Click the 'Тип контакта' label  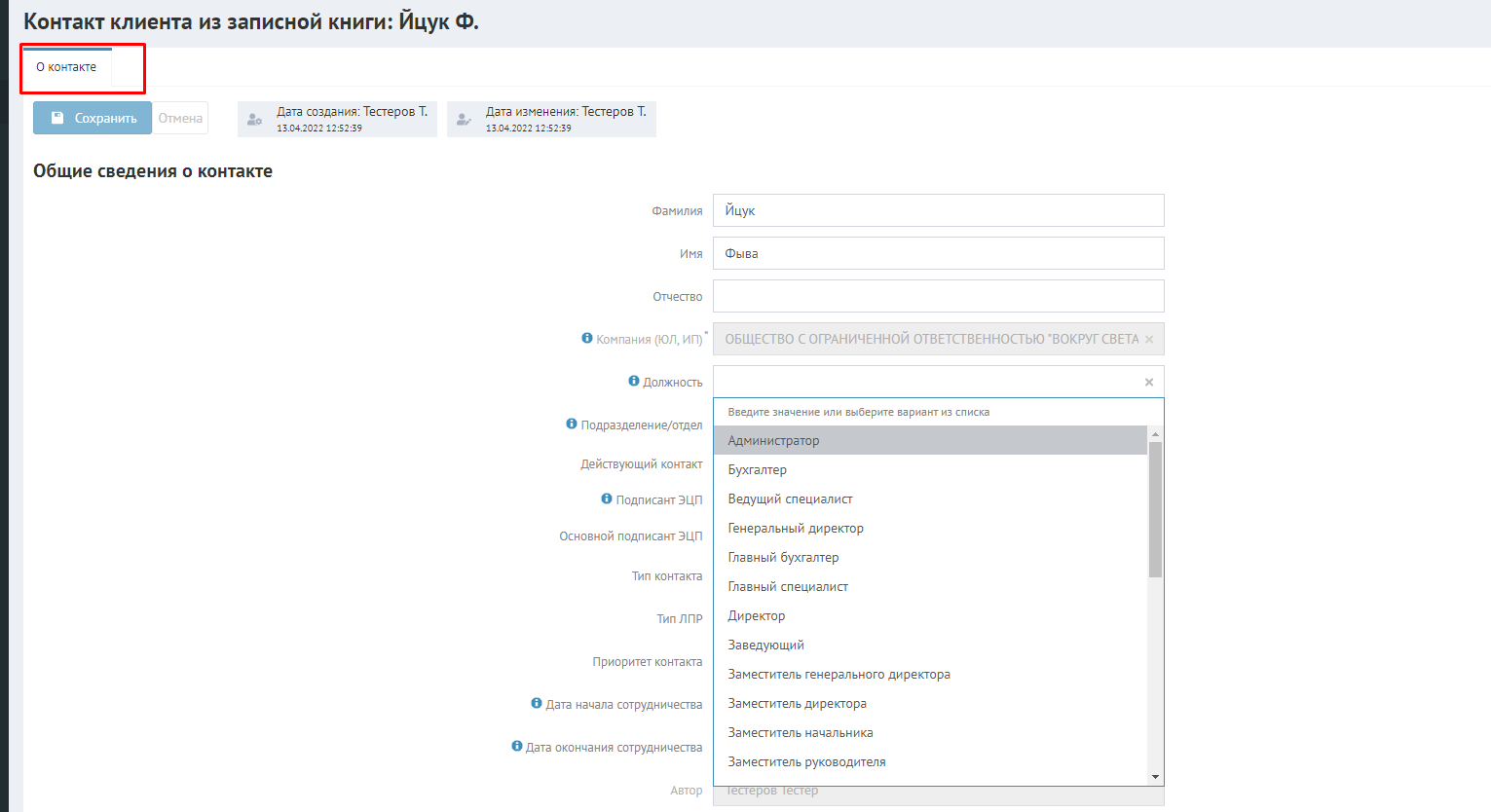point(667,575)
